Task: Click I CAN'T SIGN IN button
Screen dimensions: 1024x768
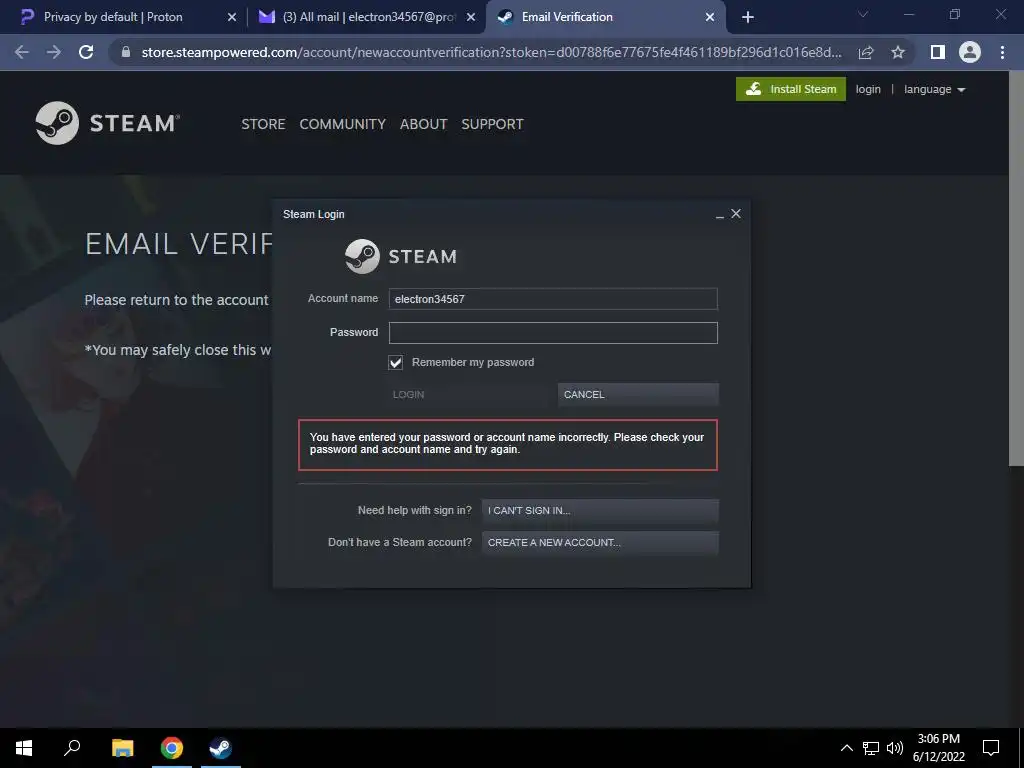Action: point(600,511)
